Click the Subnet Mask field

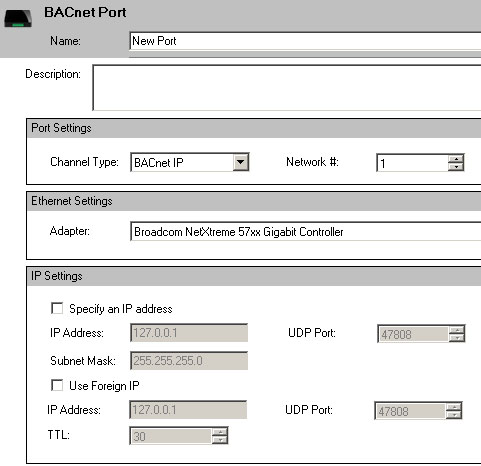[189, 361]
